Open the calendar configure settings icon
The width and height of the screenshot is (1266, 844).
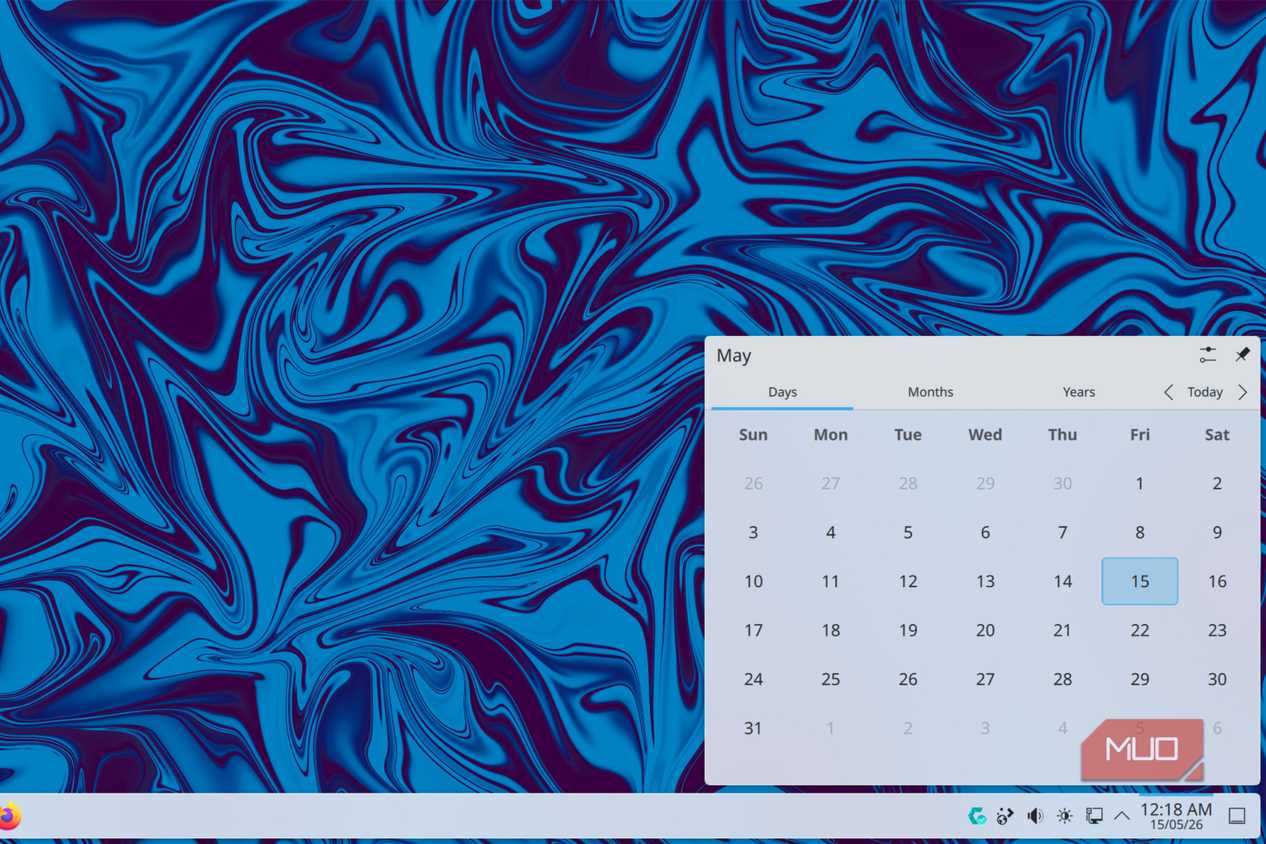pos(1207,355)
